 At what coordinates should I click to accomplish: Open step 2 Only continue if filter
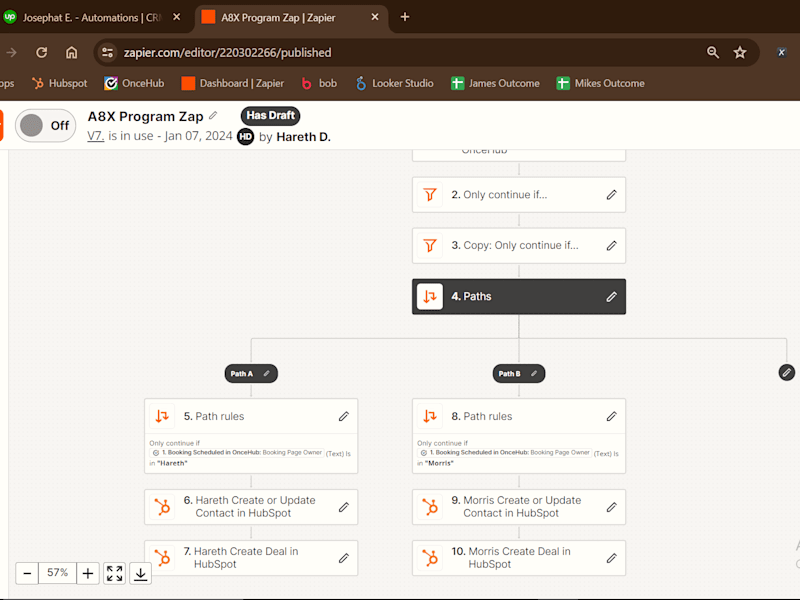519,195
